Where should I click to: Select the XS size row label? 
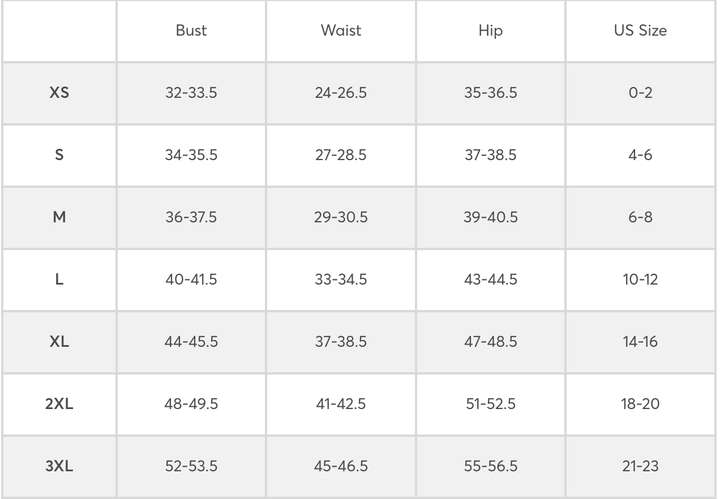(x=59, y=93)
